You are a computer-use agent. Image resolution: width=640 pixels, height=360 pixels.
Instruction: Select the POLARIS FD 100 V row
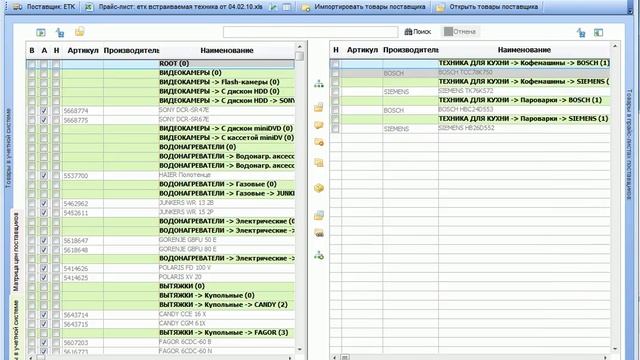coord(160,268)
